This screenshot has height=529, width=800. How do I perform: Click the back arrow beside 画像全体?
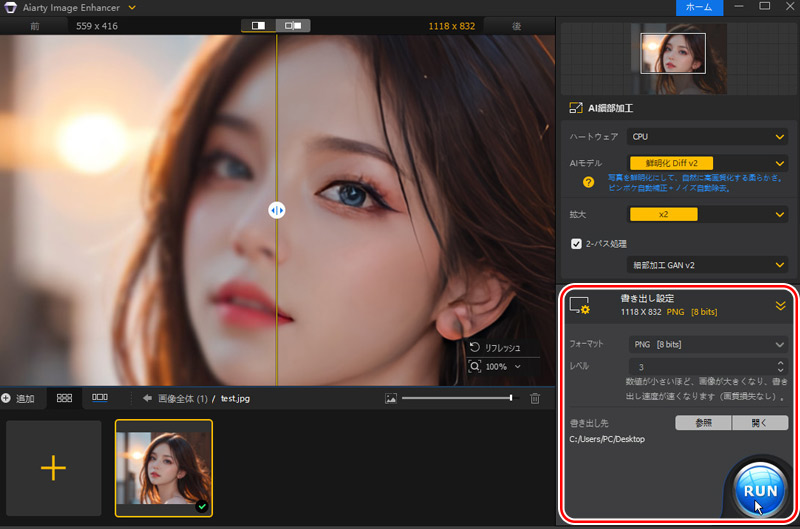pos(146,398)
